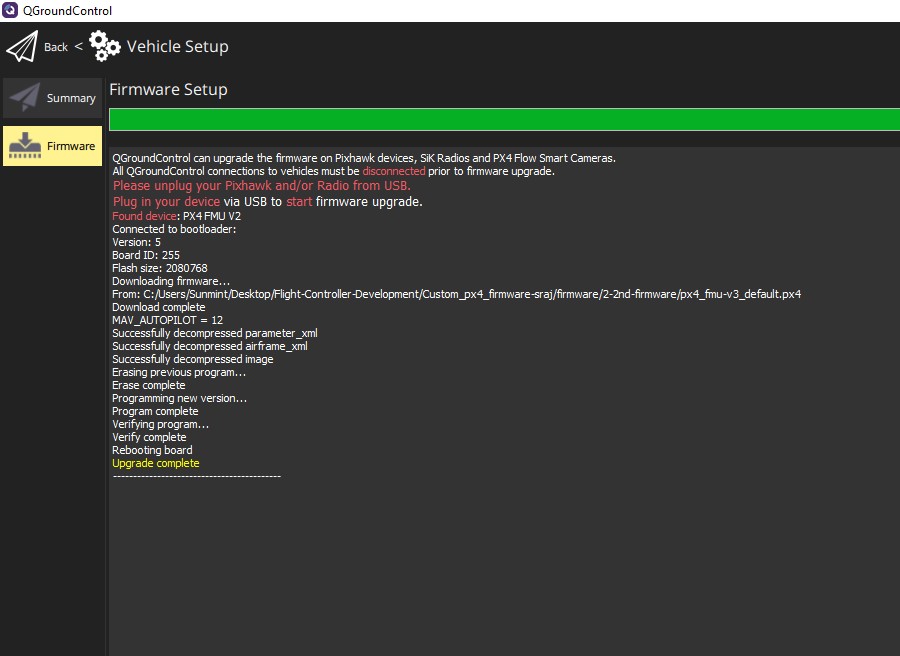The width and height of the screenshot is (900, 656).
Task: Click the yellow 'Upgrade complete' message
Action: pos(155,463)
